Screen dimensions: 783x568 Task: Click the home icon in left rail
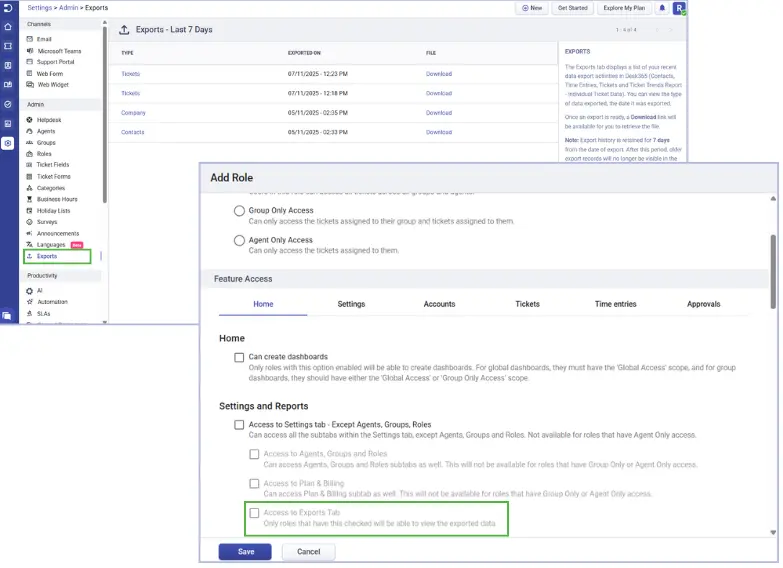click(8, 26)
